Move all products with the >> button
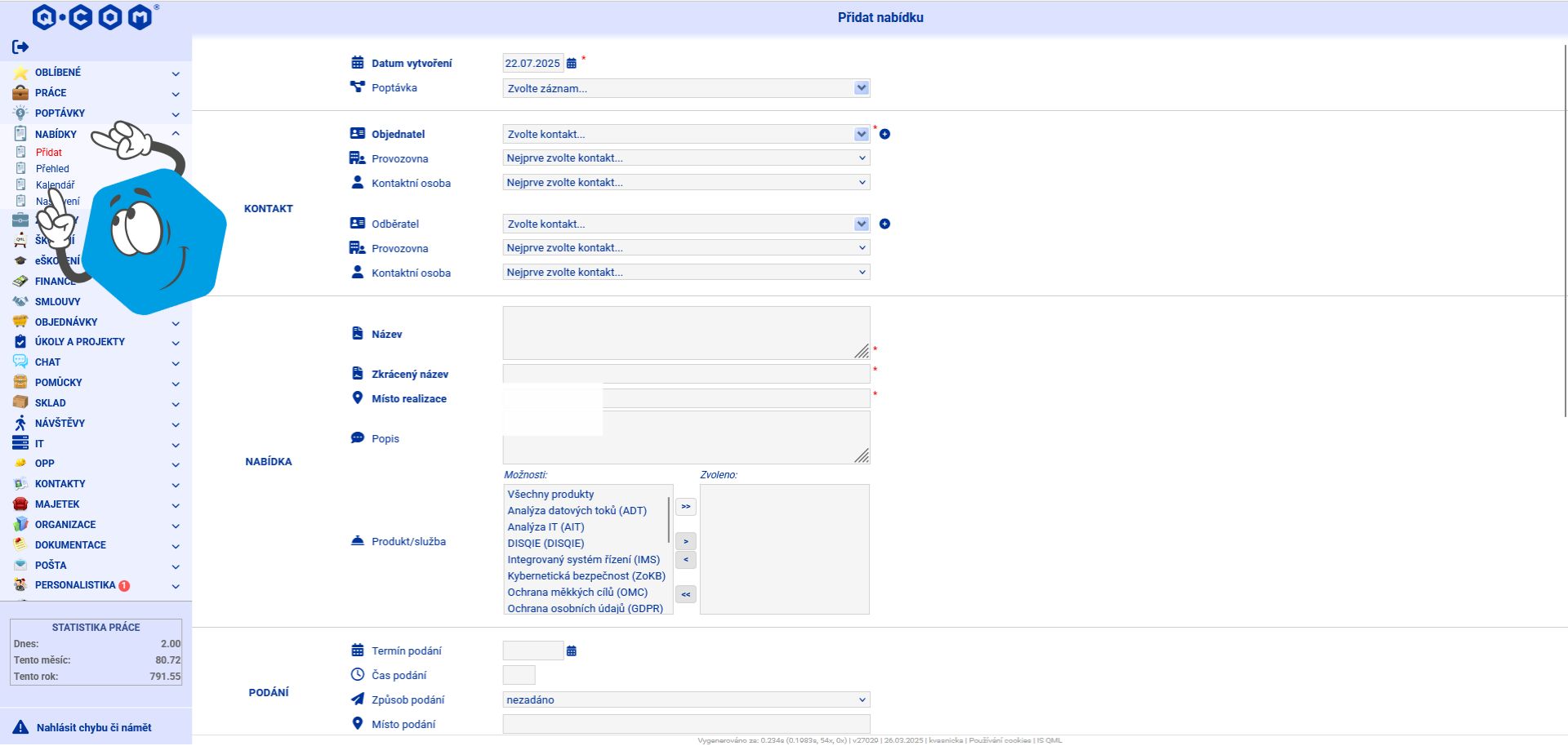Image resolution: width=1568 pixels, height=746 pixels. coord(686,507)
